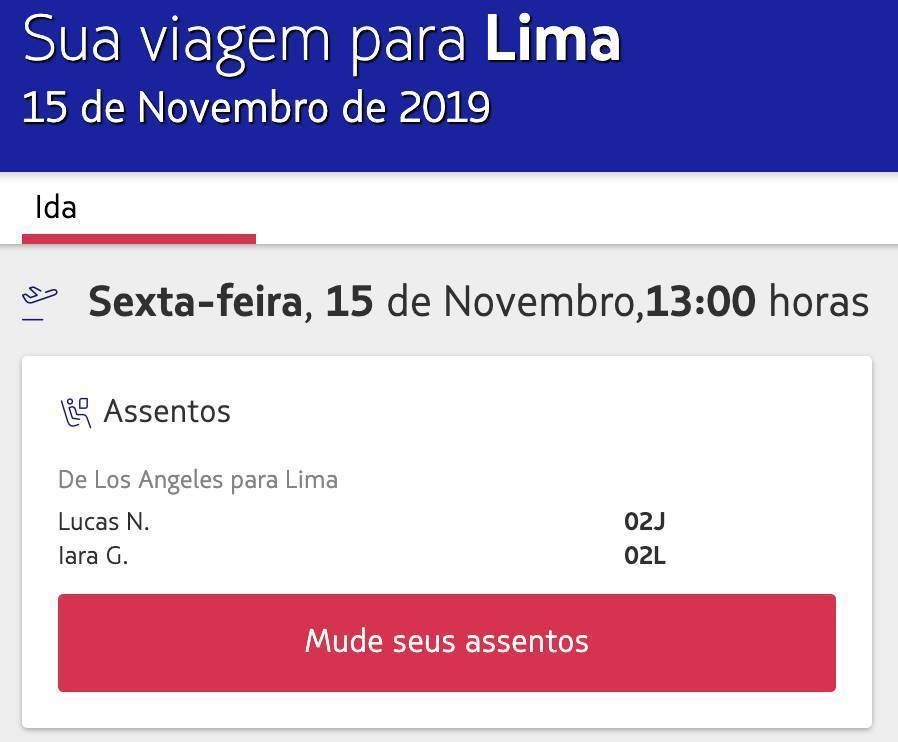
Task: Click the seat icon beside Assentos
Action: coord(76,413)
